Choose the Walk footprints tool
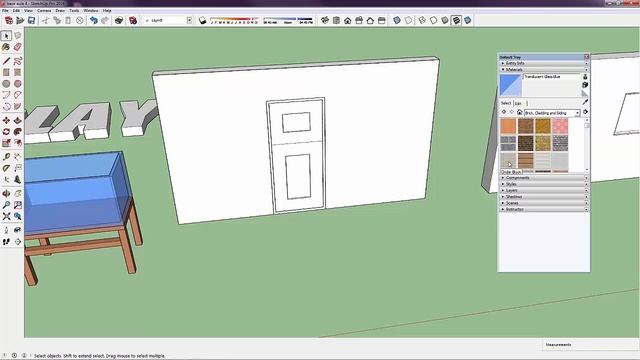Viewport: 640px width, 360px height. 6,242
